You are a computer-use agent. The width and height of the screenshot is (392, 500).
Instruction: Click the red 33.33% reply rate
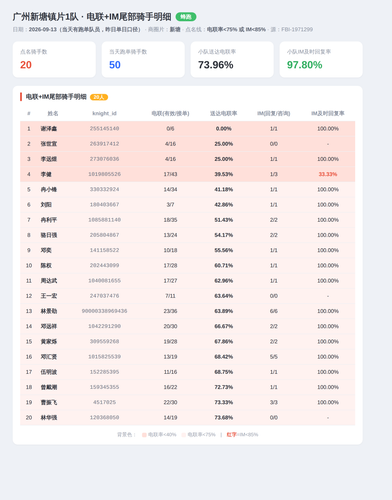pos(328,174)
